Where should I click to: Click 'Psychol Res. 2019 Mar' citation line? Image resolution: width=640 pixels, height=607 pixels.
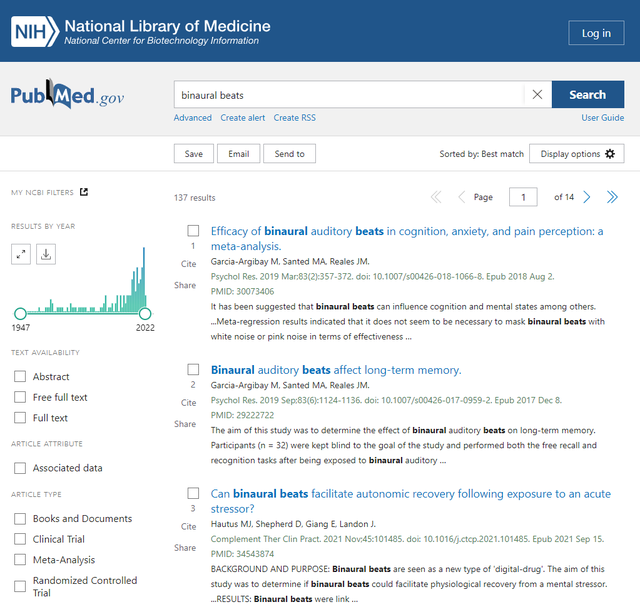click(x=382, y=276)
